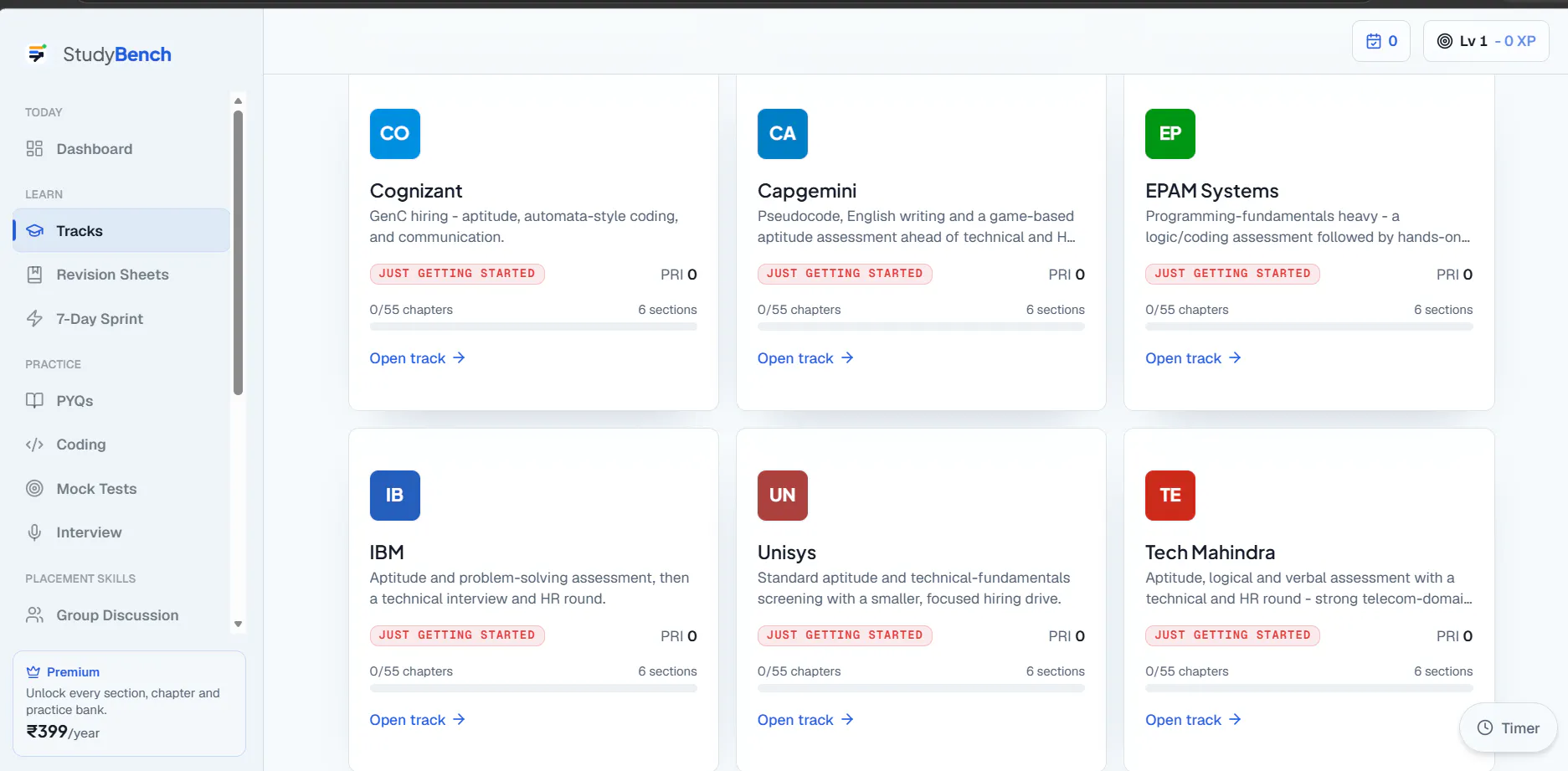Click the calendar icon in header

coord(1374,41)
